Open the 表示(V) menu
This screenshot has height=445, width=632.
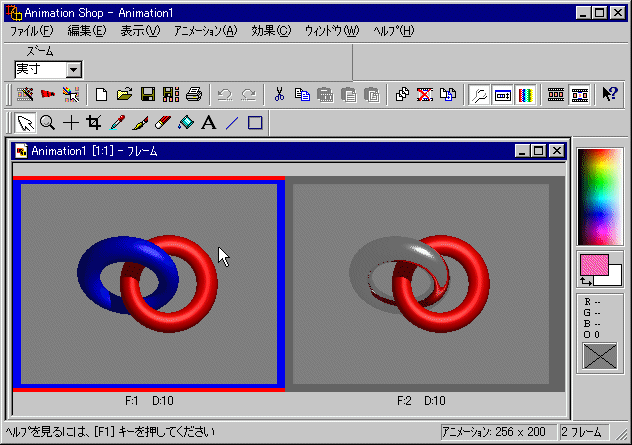140,31
